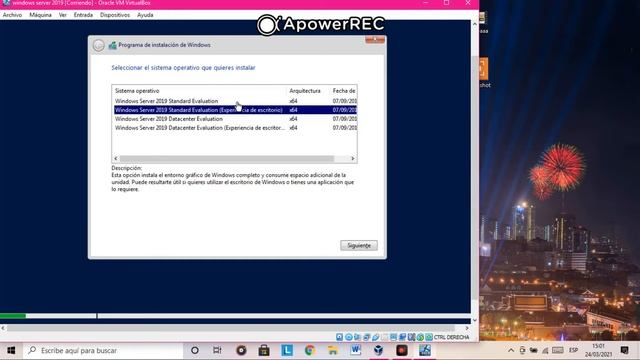Open the disc media app on taskbar

click(241, 350)
